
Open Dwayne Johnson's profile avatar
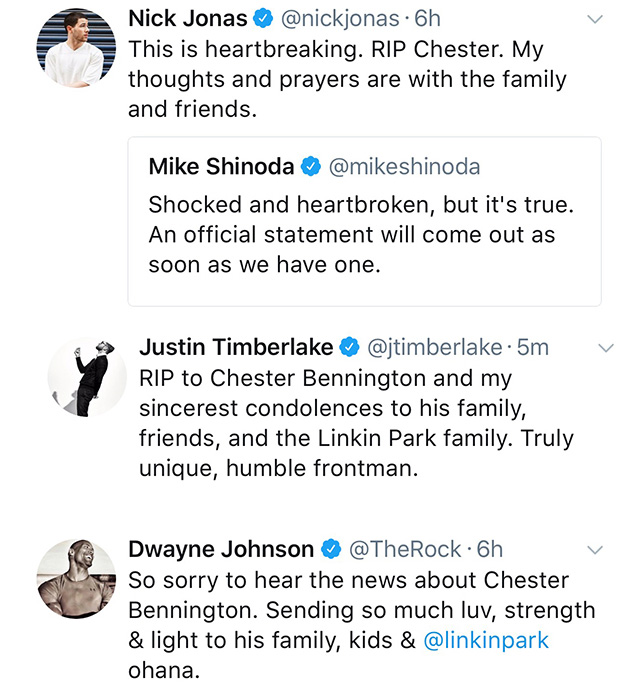coord(76,579)
